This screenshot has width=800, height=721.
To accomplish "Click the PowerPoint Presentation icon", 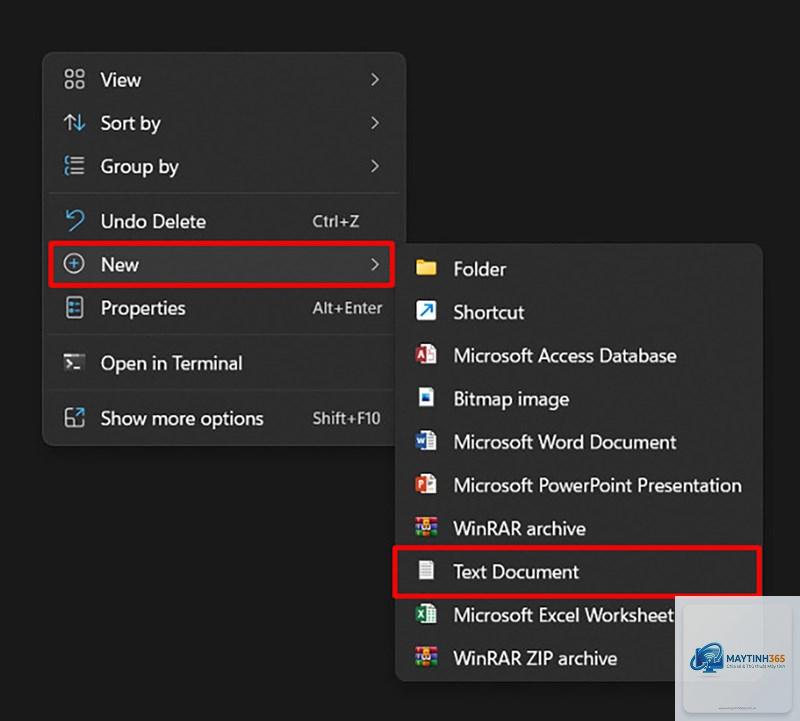I will click(x=426, y=484).
